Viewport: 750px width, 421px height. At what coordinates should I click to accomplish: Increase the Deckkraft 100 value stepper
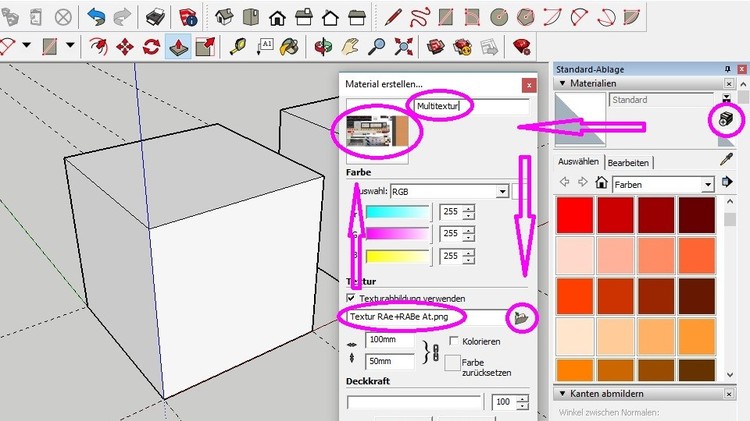pyautogui.click(x=523, y=398)
